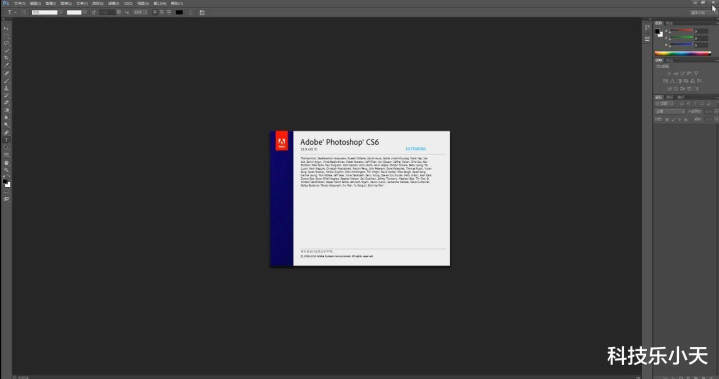Toggle the Character and Paragraph panels
Viewport: 719px width, 379px height.
(202, 12)
